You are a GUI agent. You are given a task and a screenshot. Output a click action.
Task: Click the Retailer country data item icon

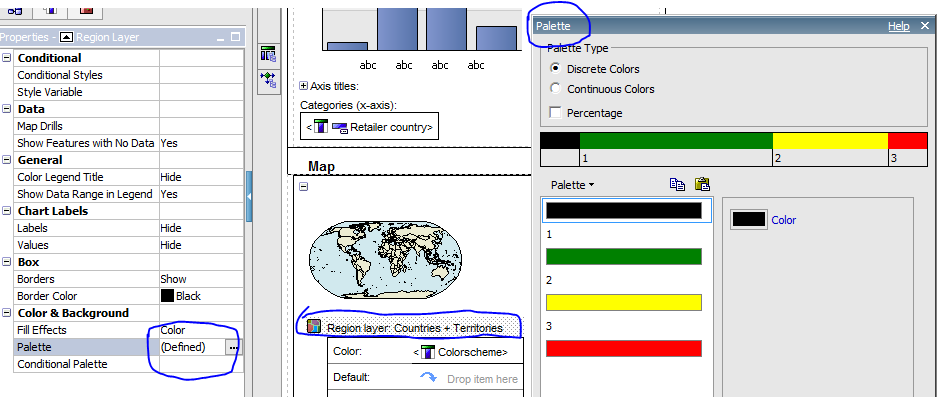(340, 127)
